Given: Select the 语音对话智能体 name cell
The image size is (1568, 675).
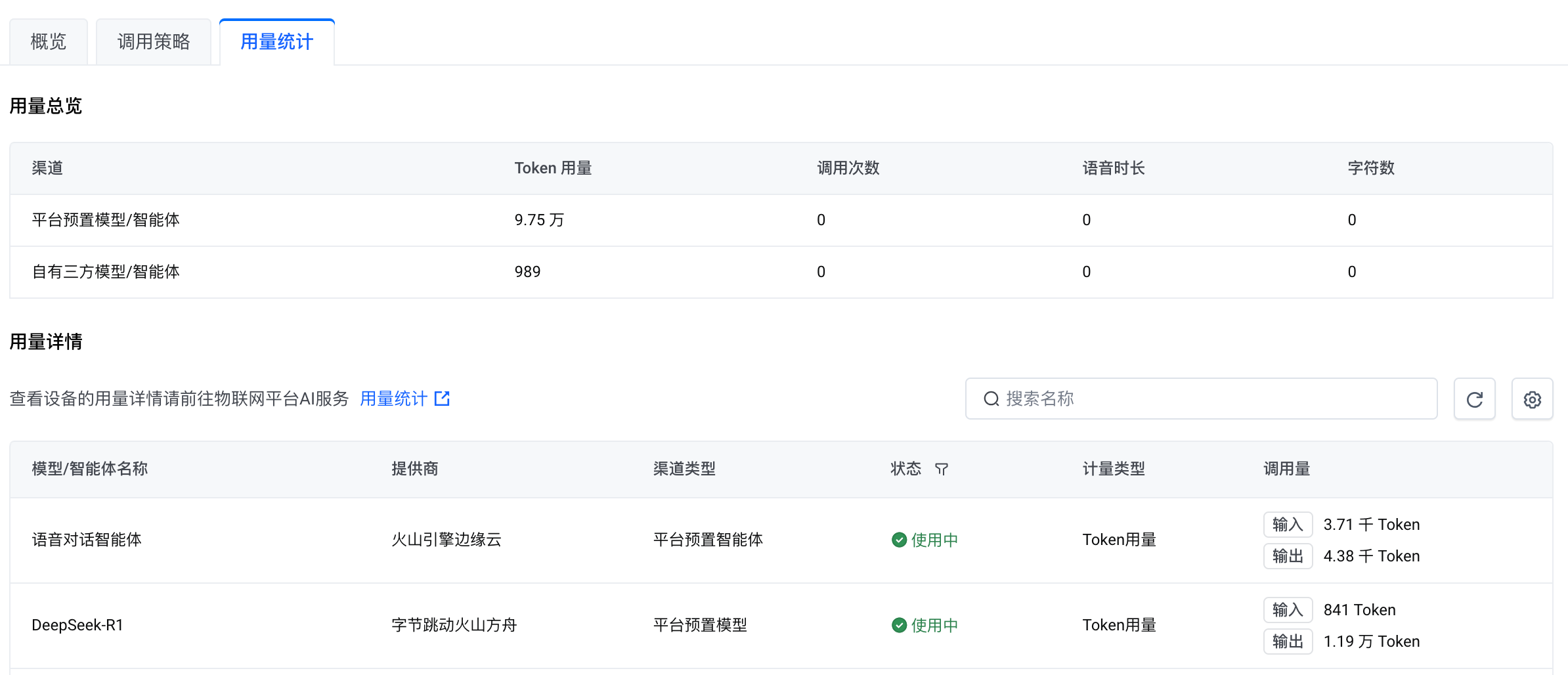Looking at the screenshot, I should pyautogui.click(x=87, y=540).
